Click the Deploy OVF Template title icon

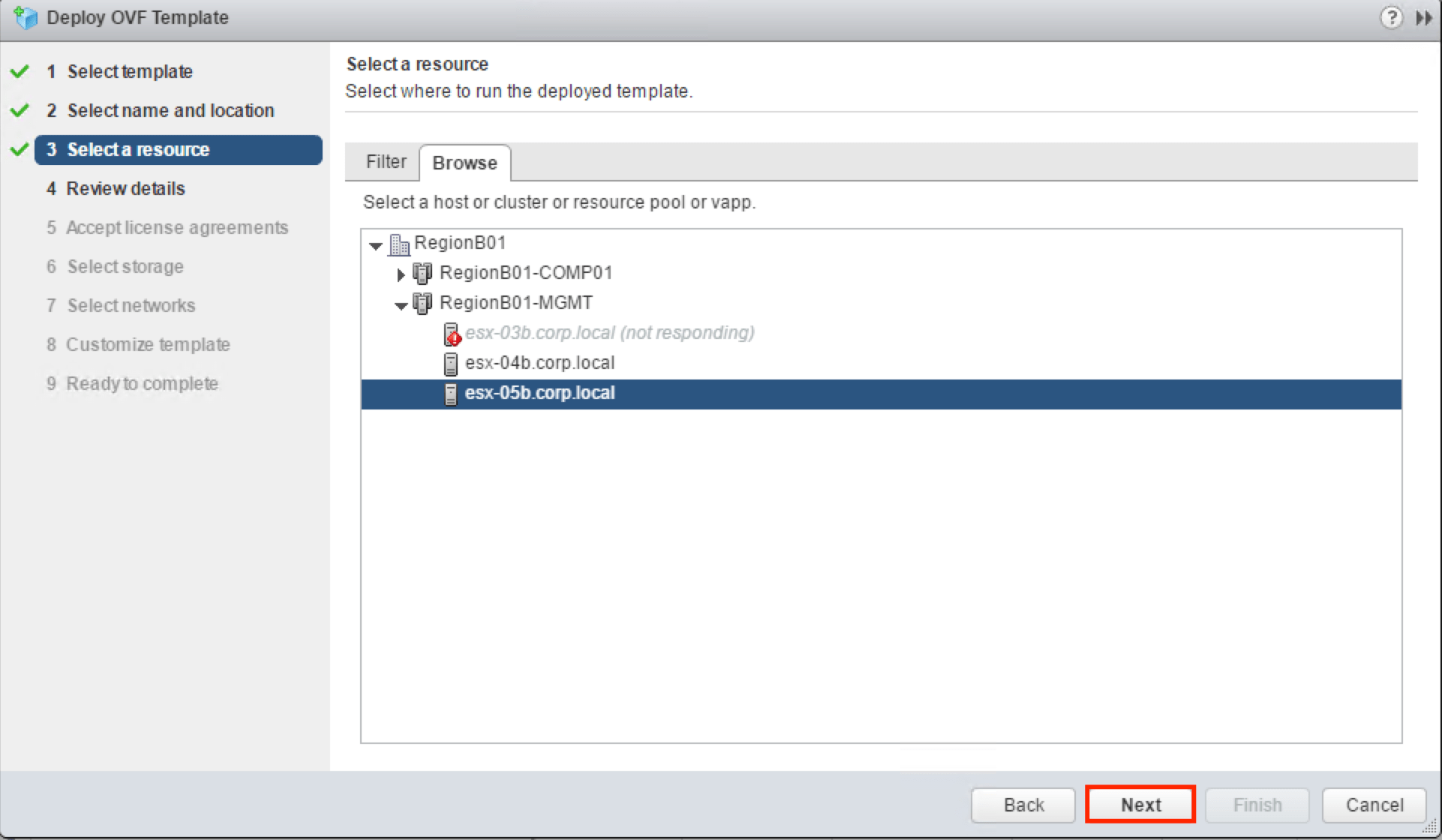point(26,17)
